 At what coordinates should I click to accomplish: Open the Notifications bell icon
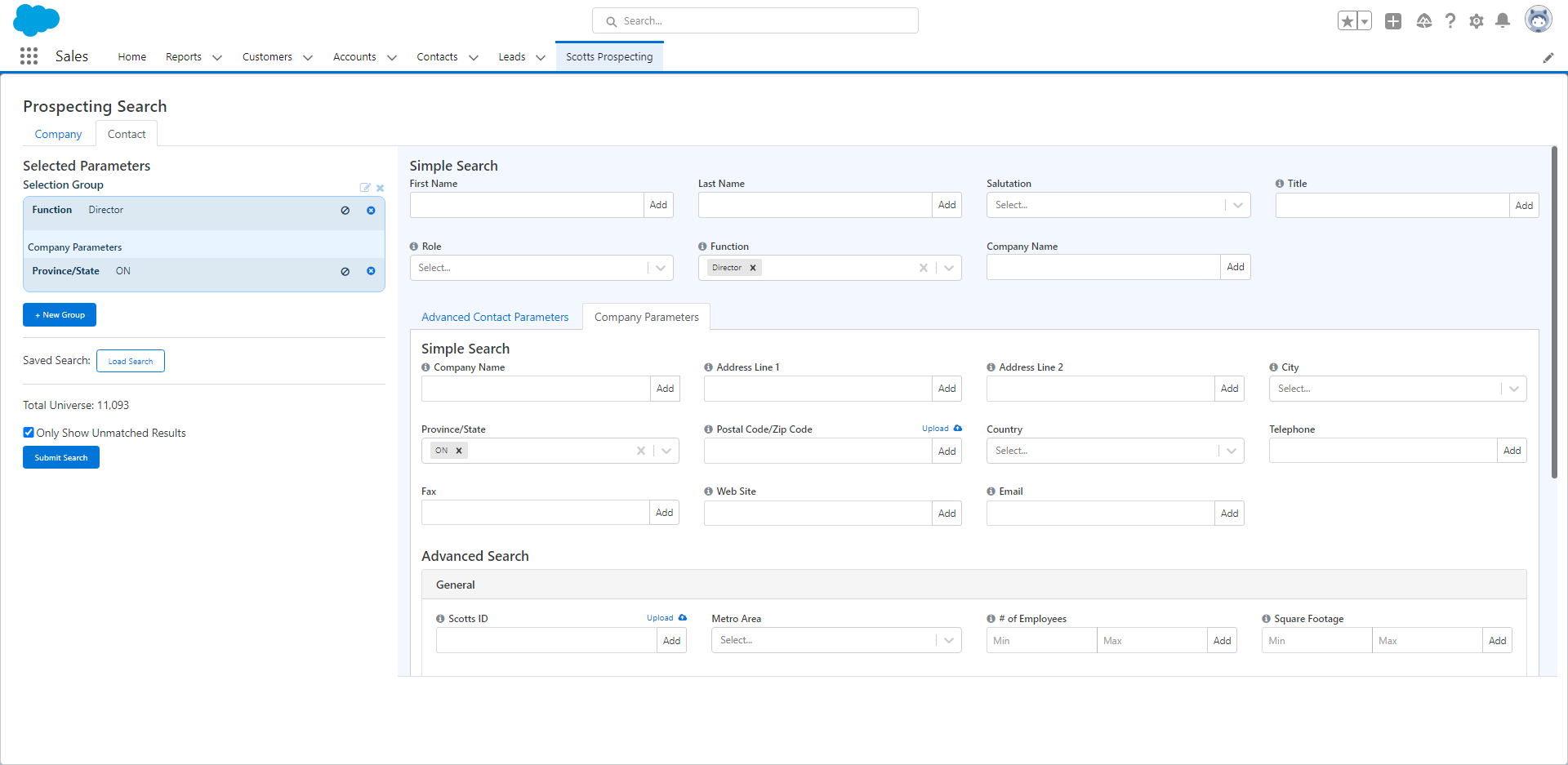coord(1503,21)
